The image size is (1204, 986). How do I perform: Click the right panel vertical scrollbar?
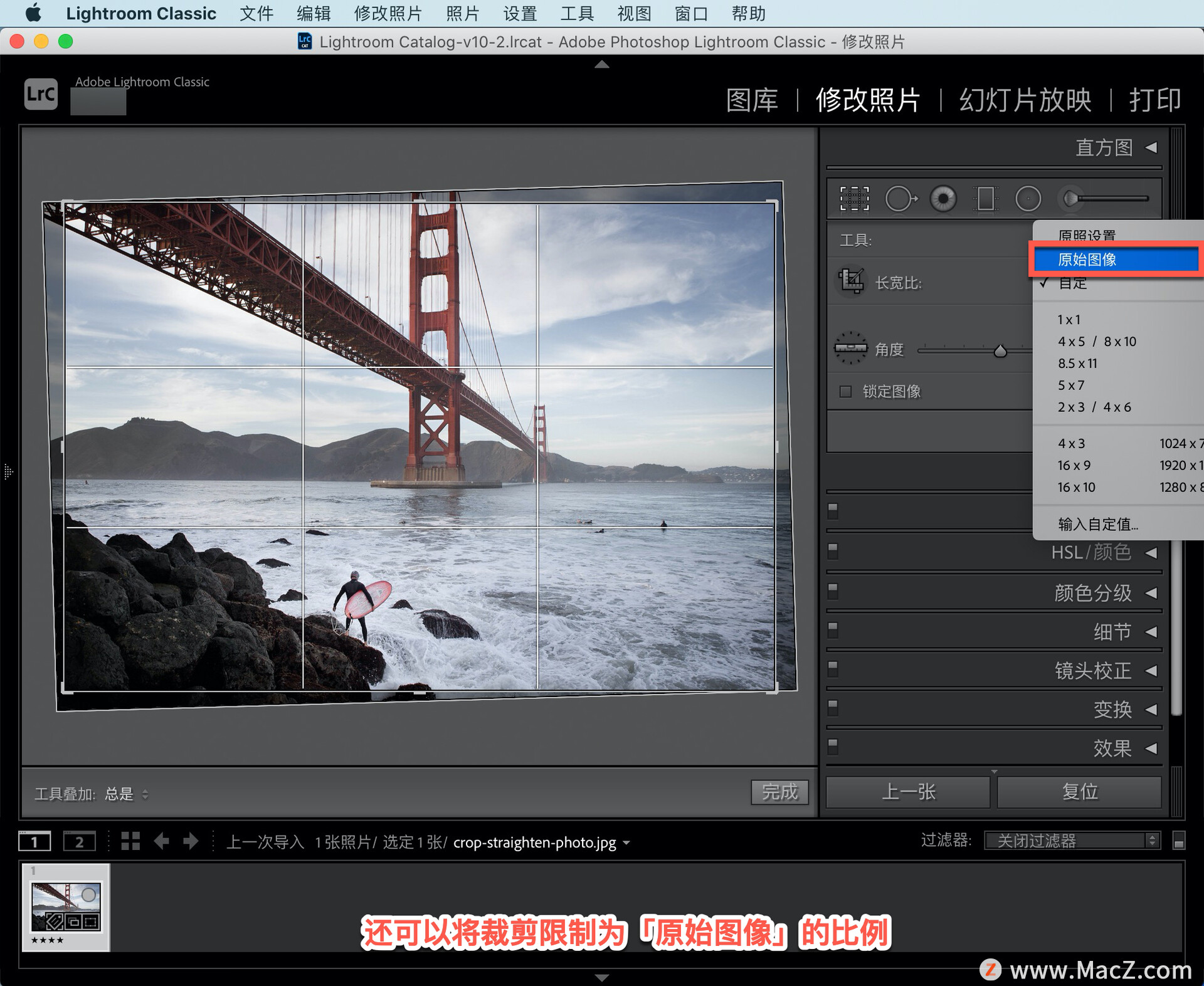(x=1176, y=627)
